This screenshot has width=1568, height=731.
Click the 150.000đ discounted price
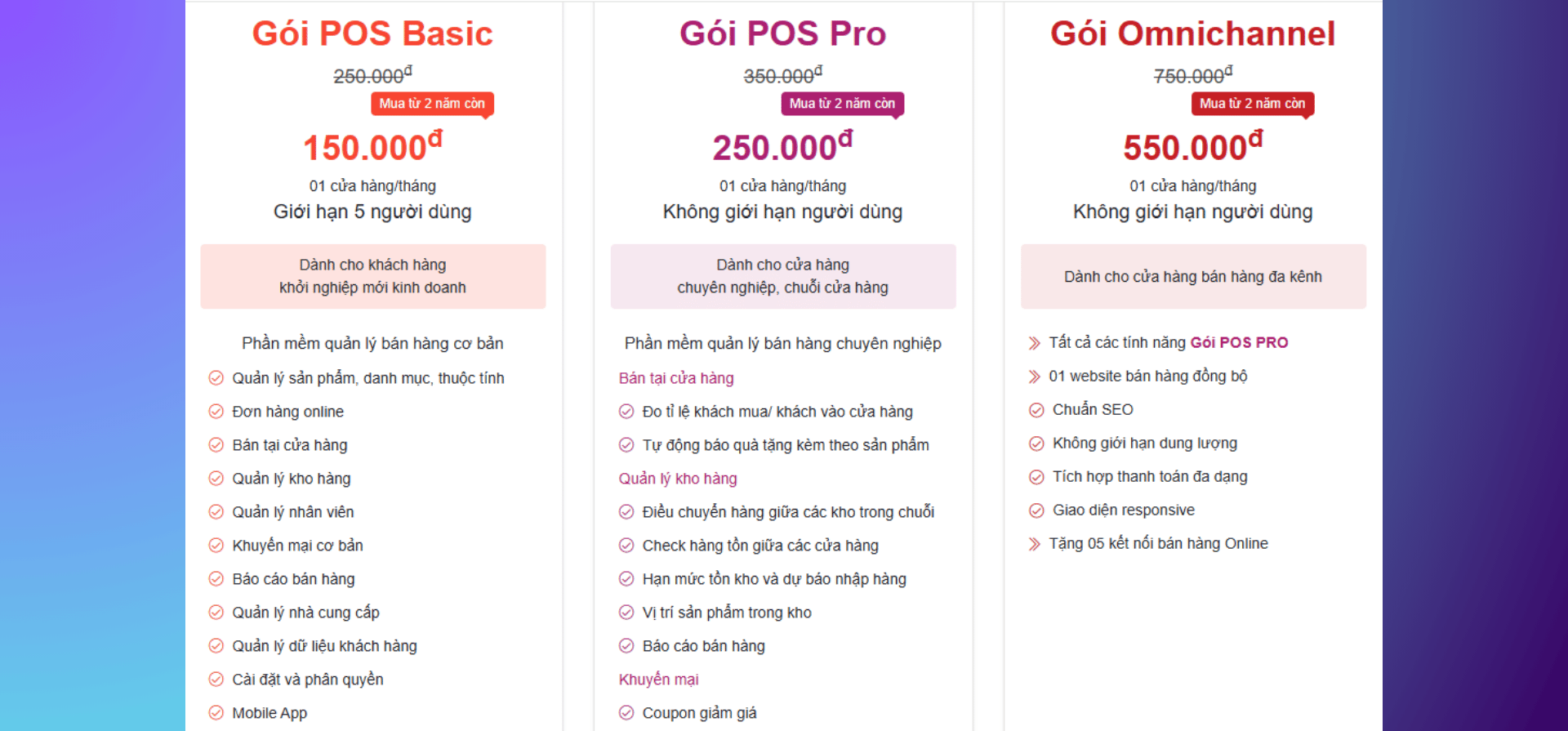tap(372, 147)
